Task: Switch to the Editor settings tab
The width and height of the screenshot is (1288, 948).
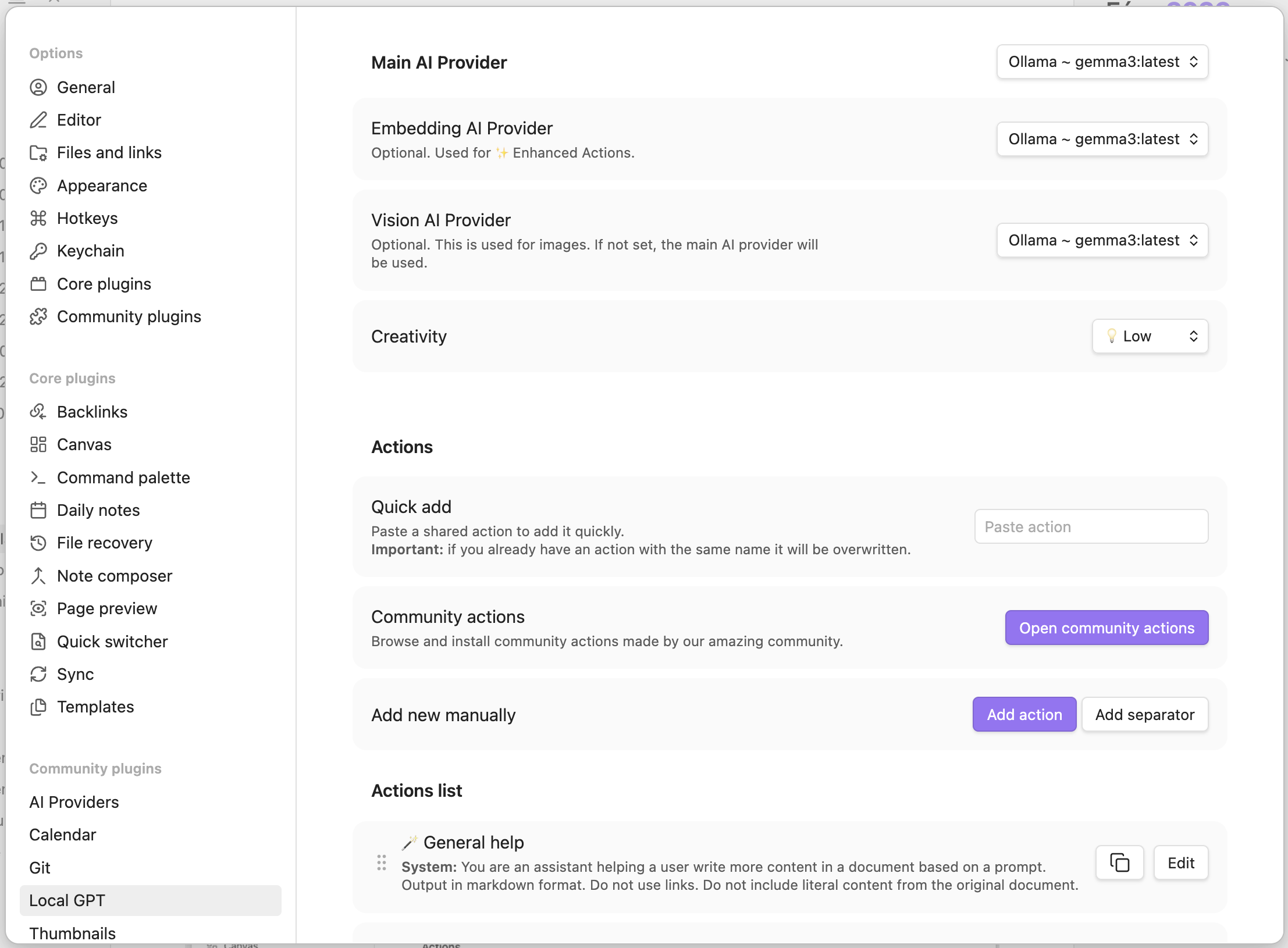Action: tap(79, 120)
